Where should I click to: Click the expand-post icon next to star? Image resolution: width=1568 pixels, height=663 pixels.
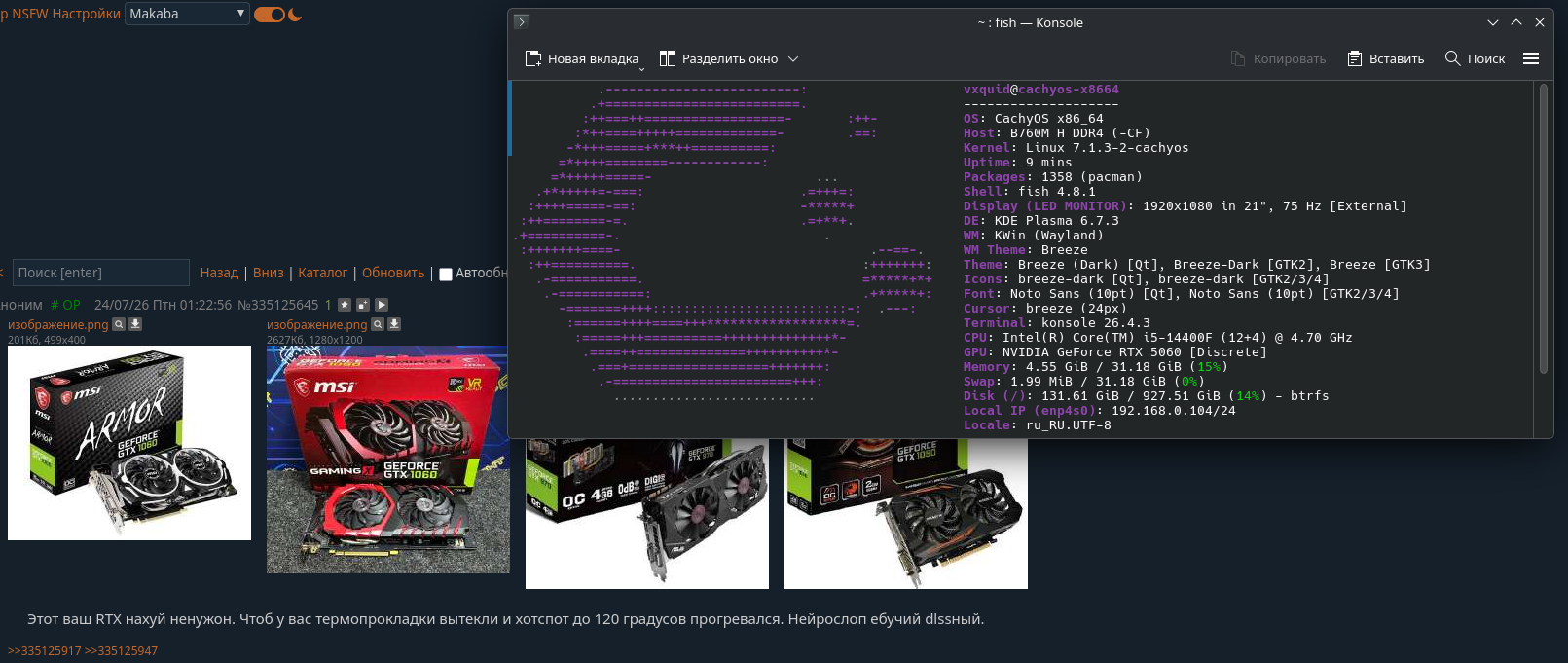(x=363, y=305)
